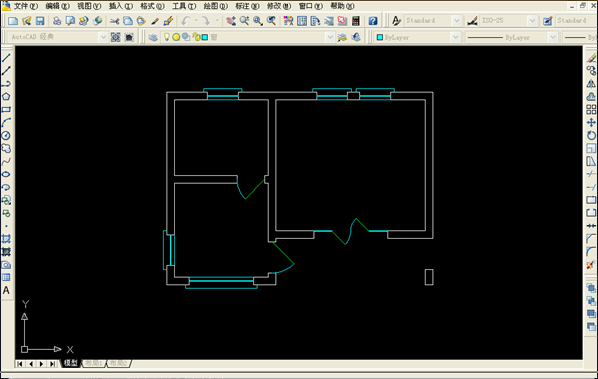This screenshot has width=598, height=379.
Task: Switch to the 模型 model tab
Action: click(x=71, y=363)
